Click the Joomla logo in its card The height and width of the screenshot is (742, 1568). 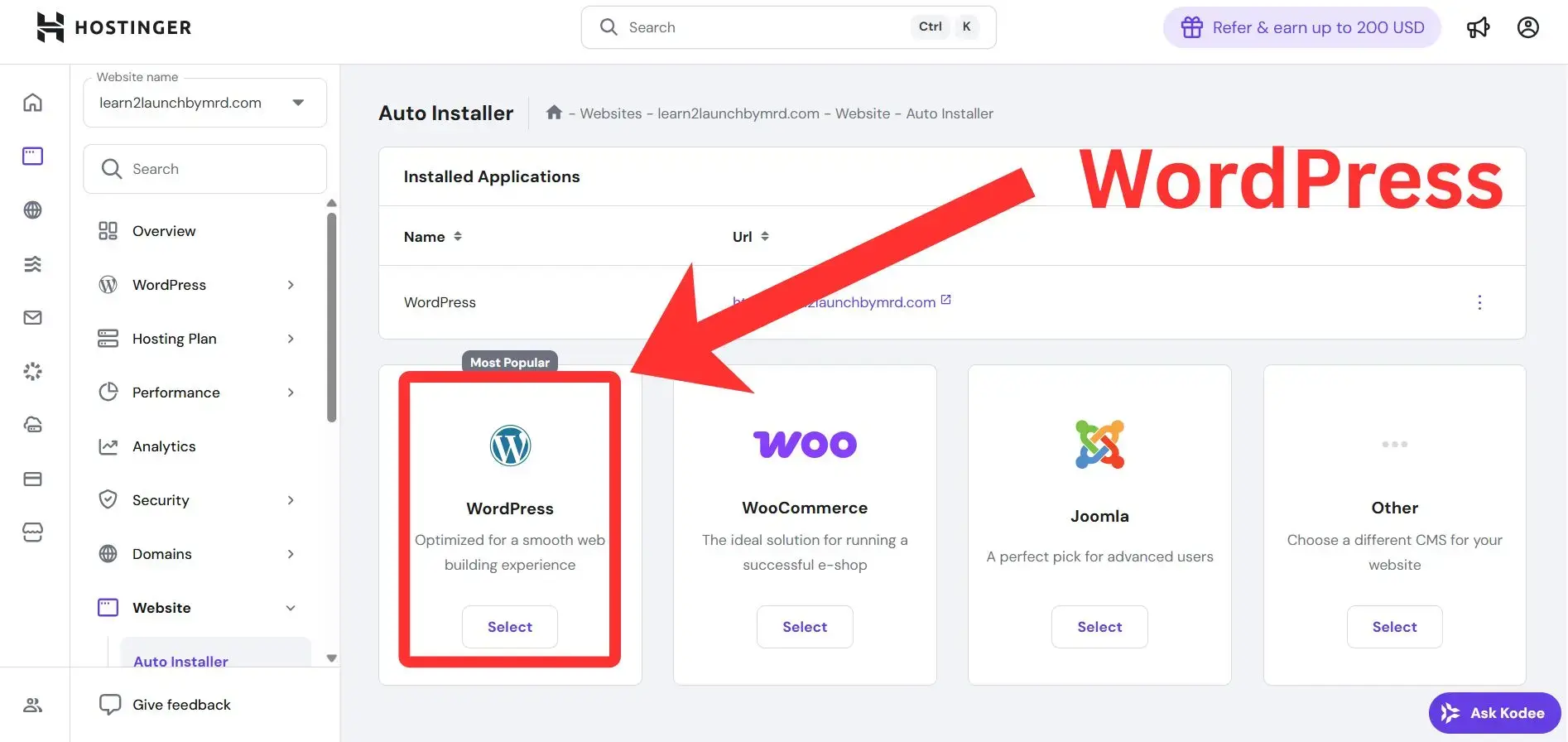1099,445
